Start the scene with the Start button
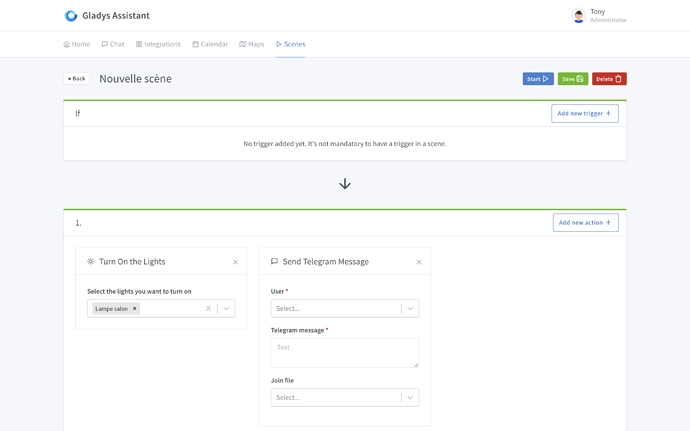This screenshot has width=690, height=431. coord(538,79)
